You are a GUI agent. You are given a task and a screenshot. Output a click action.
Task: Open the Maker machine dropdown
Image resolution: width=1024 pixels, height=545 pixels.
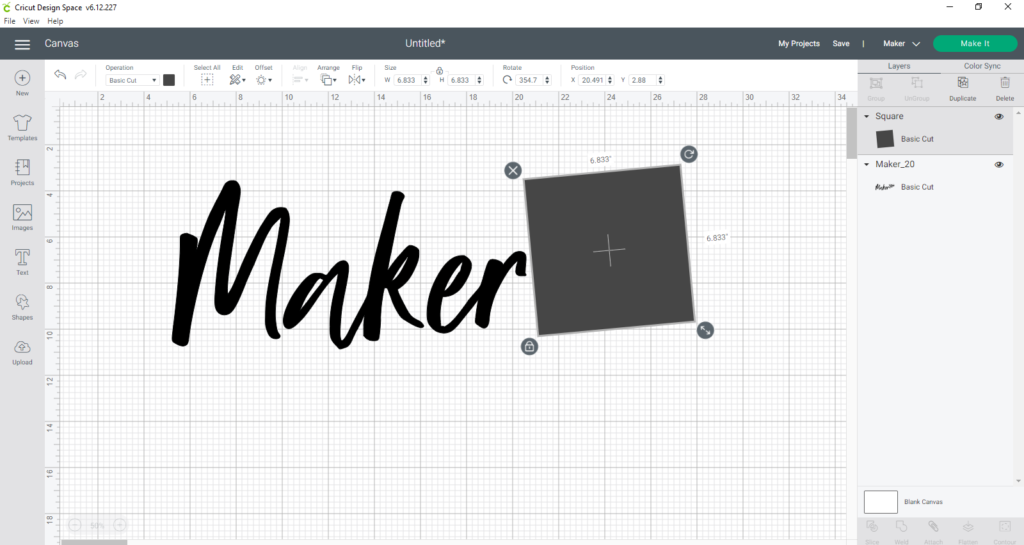(901, 44)
